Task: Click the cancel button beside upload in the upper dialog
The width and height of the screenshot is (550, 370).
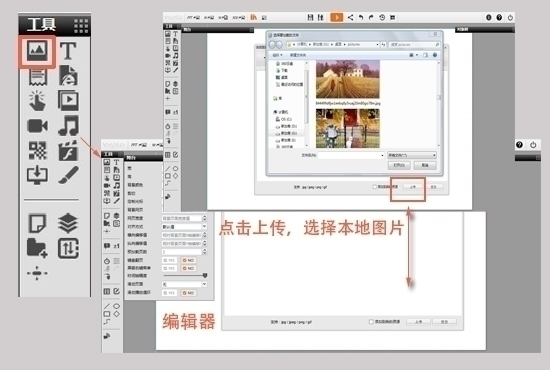Action: point(434,187)
